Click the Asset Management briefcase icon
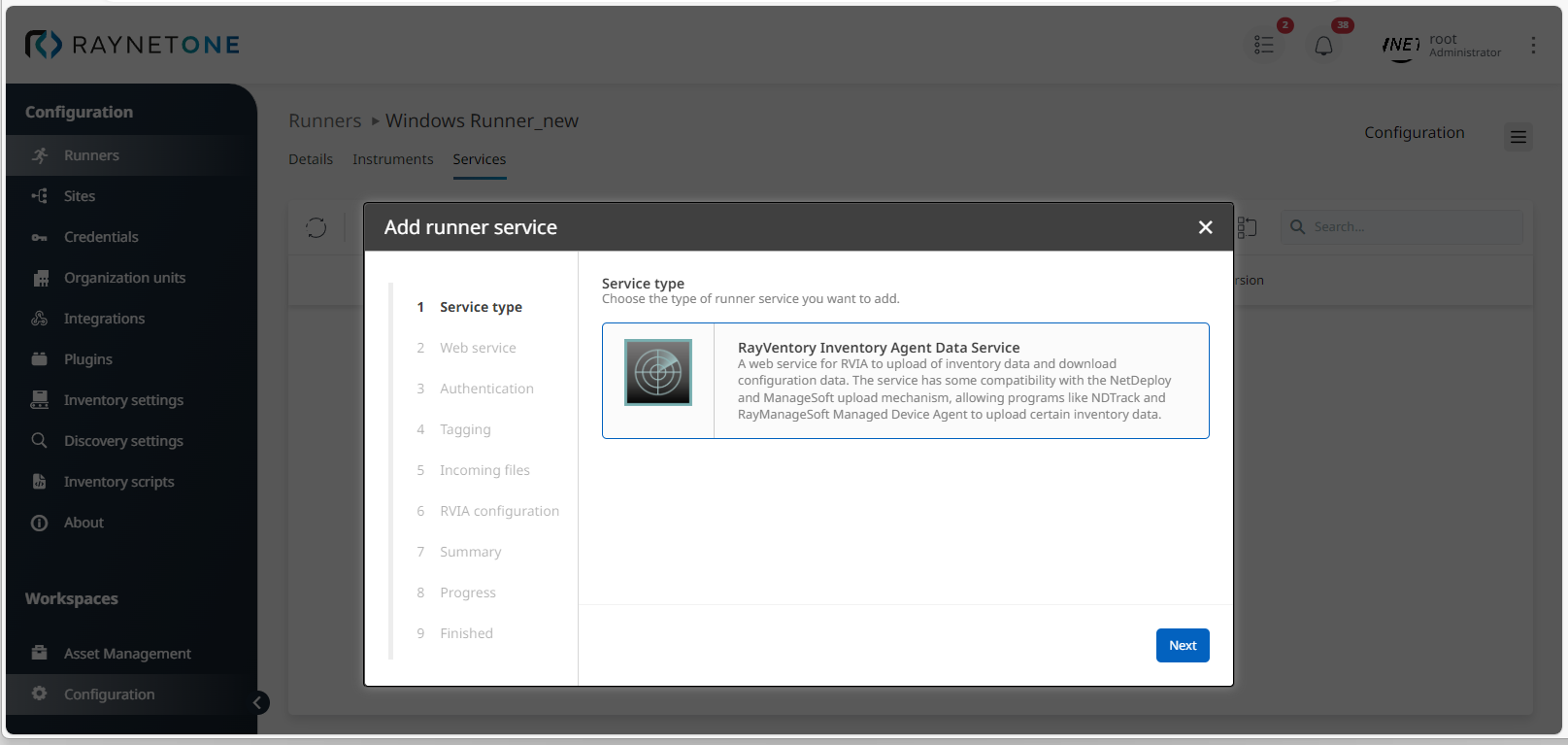Screen dimensions: 1568x745 tap(40, 654)
